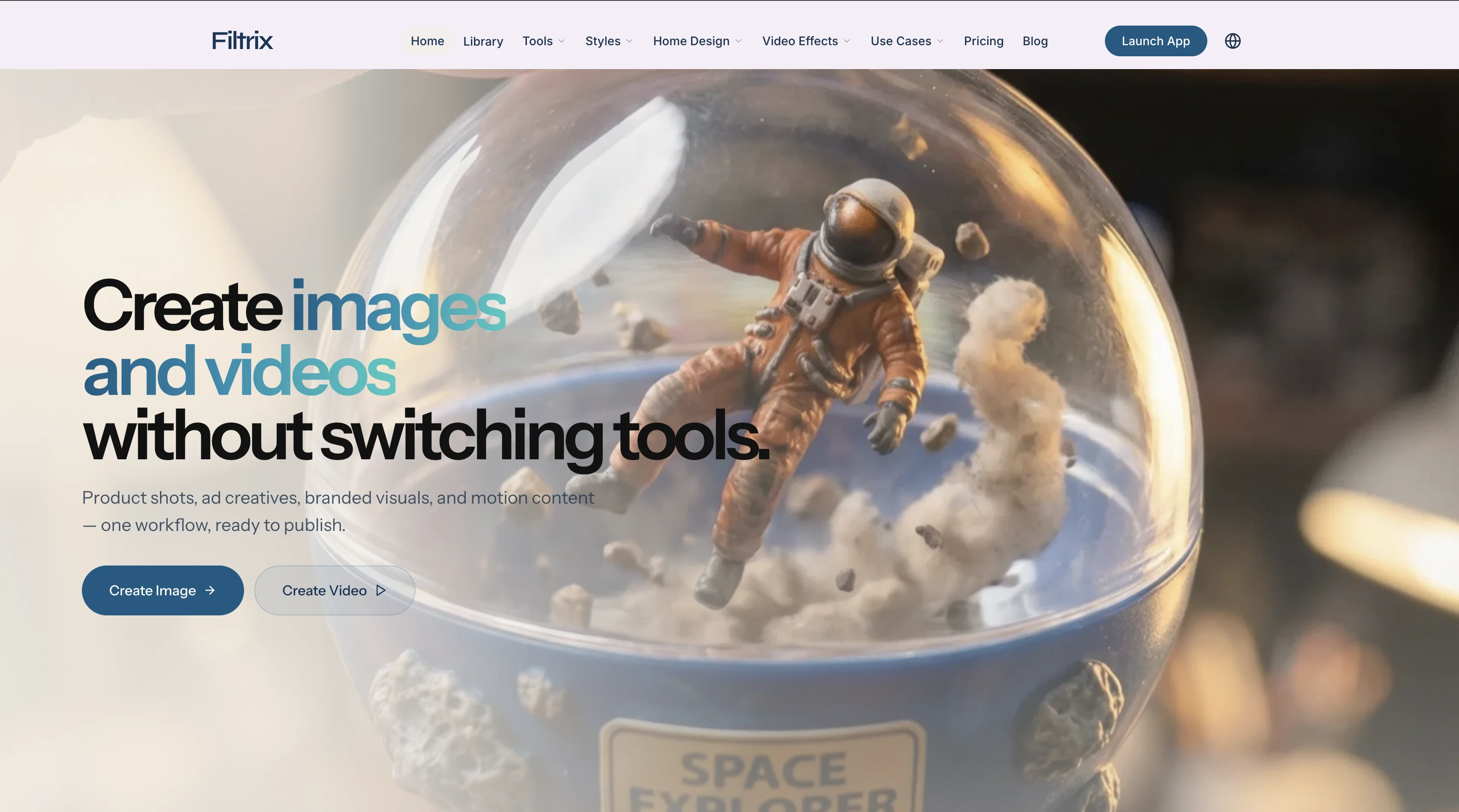1459x812 pixels.
Task: Expand the Tools dropdown menu
Action: 544,41
